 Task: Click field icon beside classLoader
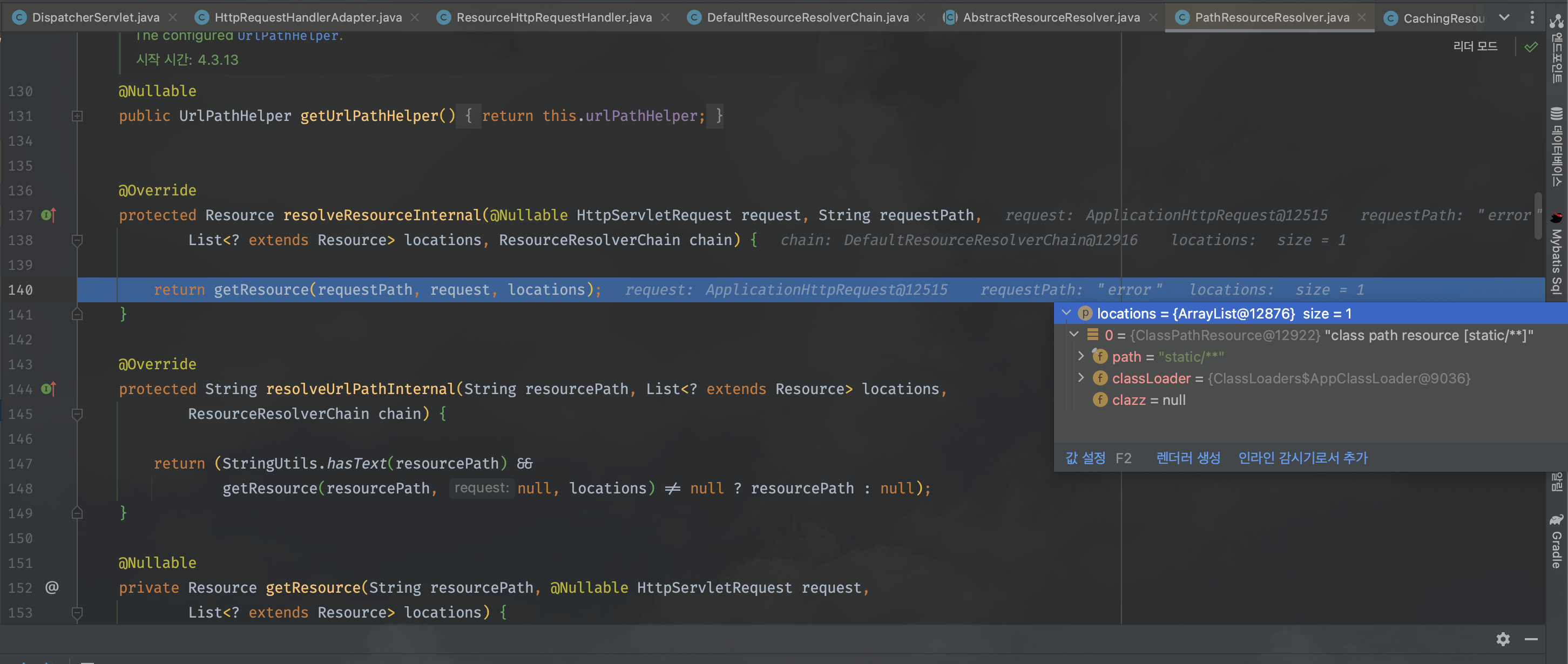pyautogui.click(x=1100, y=378)
